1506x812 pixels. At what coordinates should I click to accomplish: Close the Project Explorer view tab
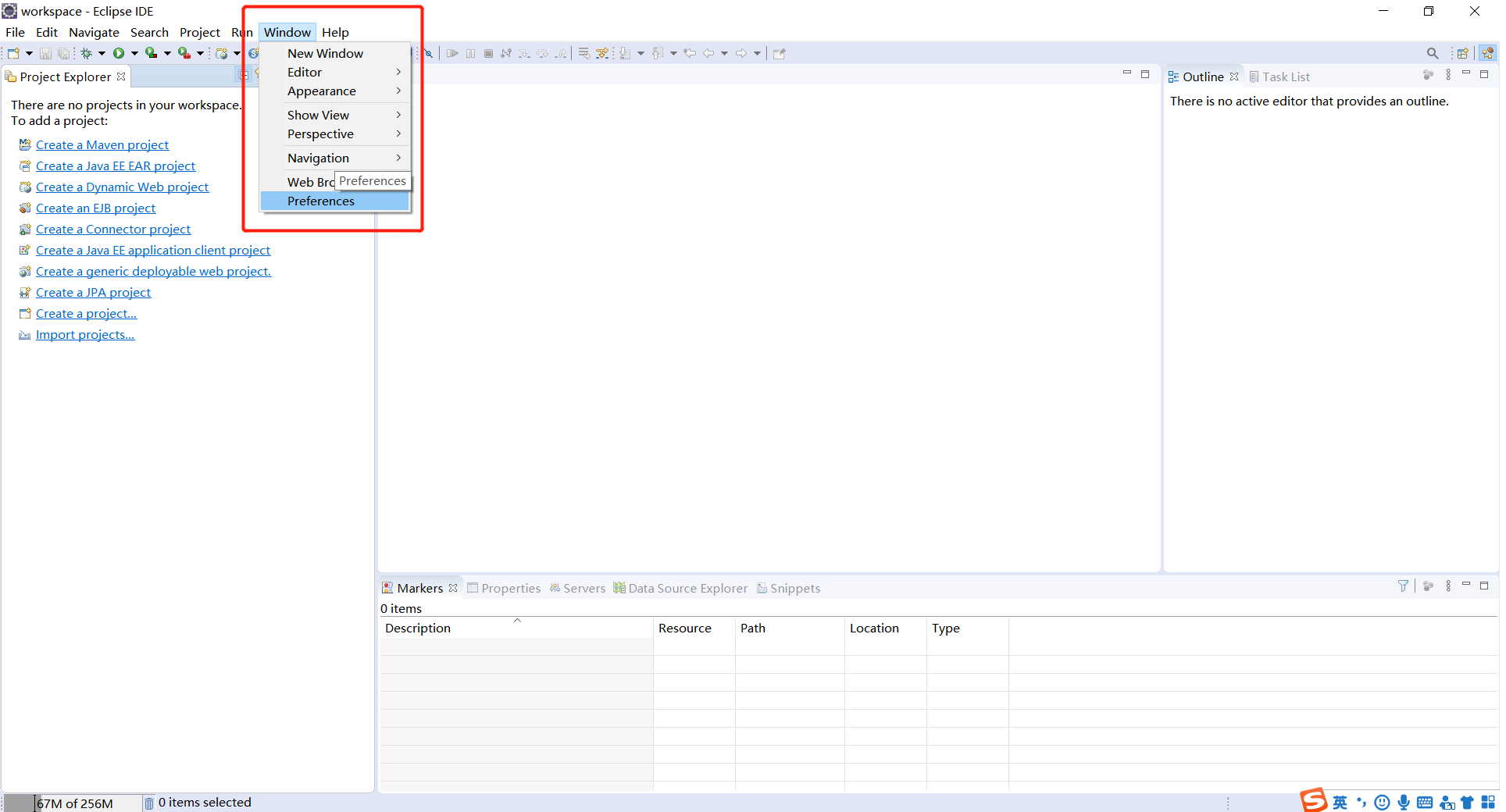121,77
